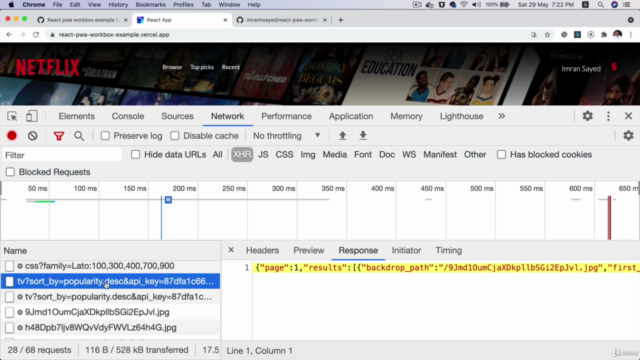Open Chrome extensions puzzle icon

point(604,35)
